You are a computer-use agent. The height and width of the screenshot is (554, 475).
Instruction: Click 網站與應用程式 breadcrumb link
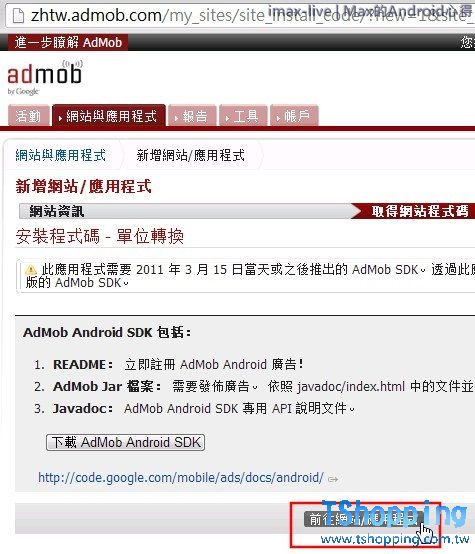coord(60,155)
